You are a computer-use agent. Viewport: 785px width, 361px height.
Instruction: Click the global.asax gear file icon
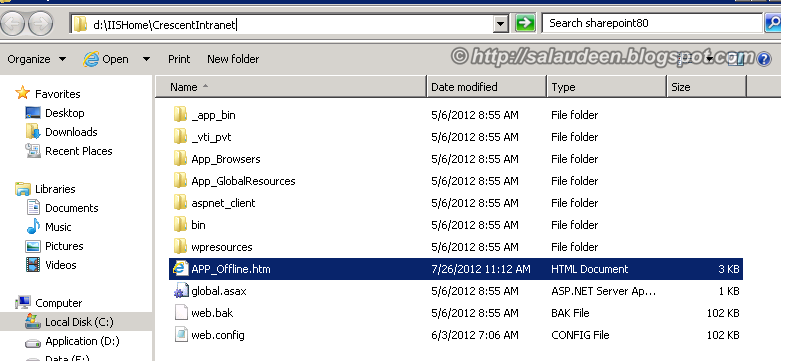point(180,291)
